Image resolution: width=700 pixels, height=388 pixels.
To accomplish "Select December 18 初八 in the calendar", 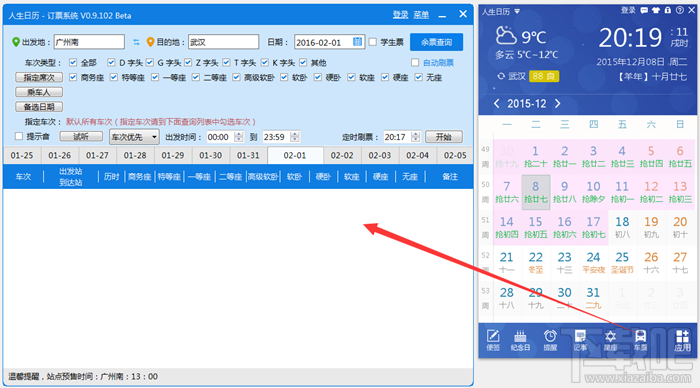I will [x=622, y=227].
